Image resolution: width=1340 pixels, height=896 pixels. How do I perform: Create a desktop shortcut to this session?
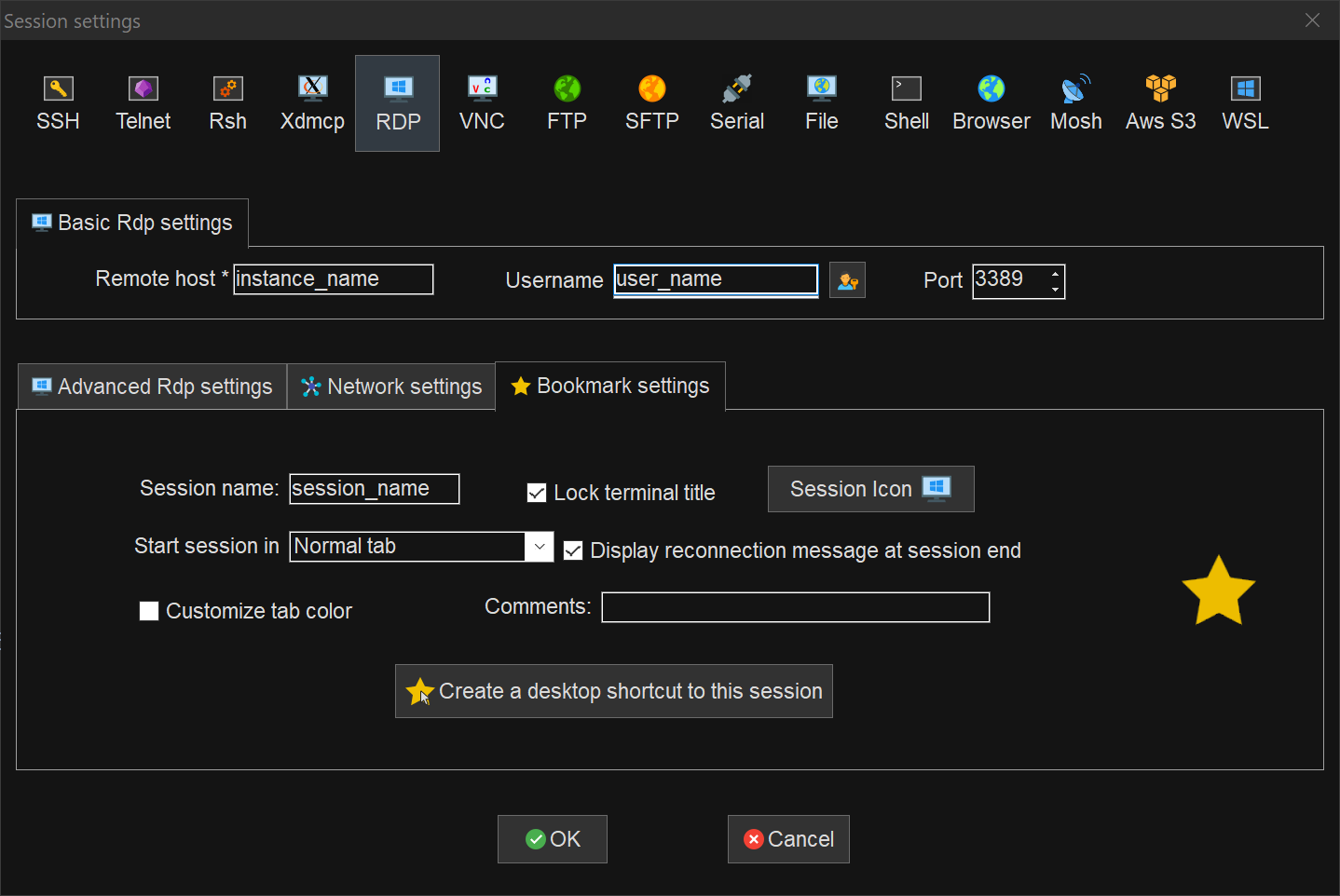tap(613, 691)
